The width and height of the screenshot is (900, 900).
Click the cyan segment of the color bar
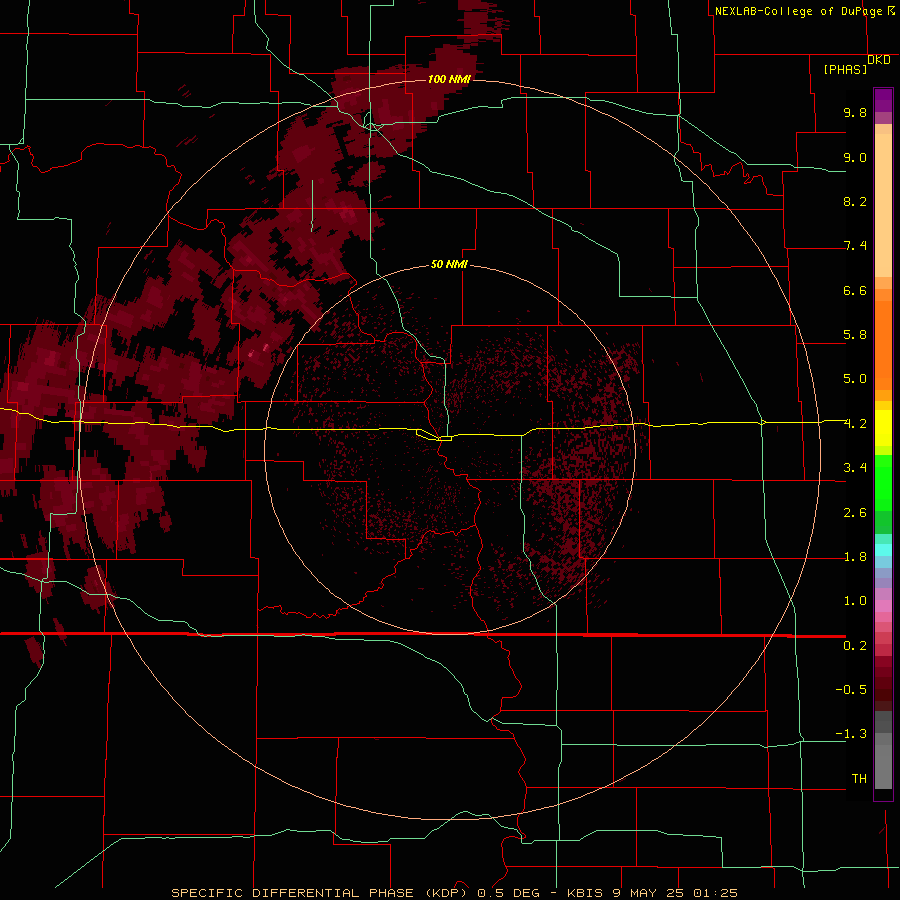point(883,550)
